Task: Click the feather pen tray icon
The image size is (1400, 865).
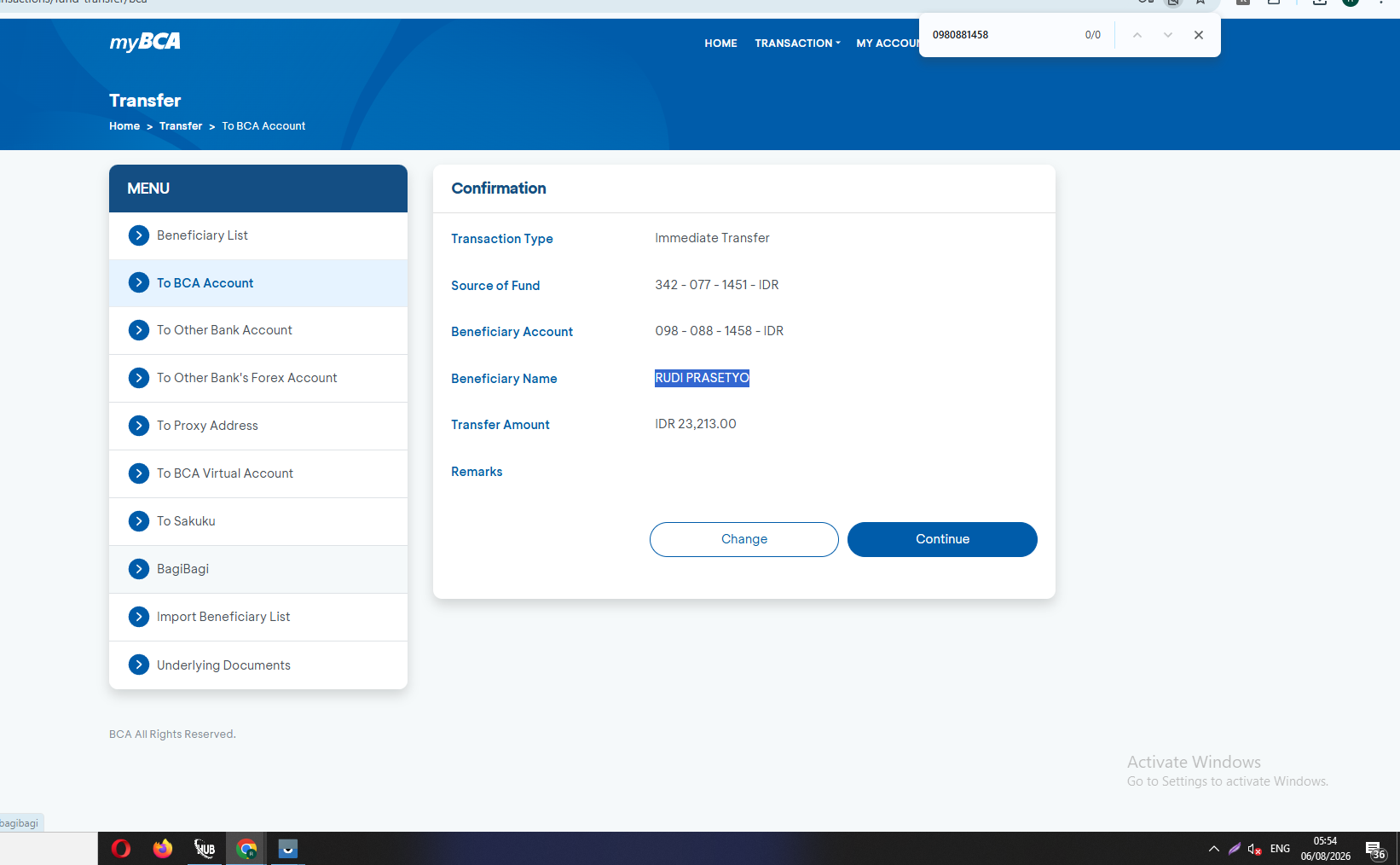Action: pos(1235,849)
